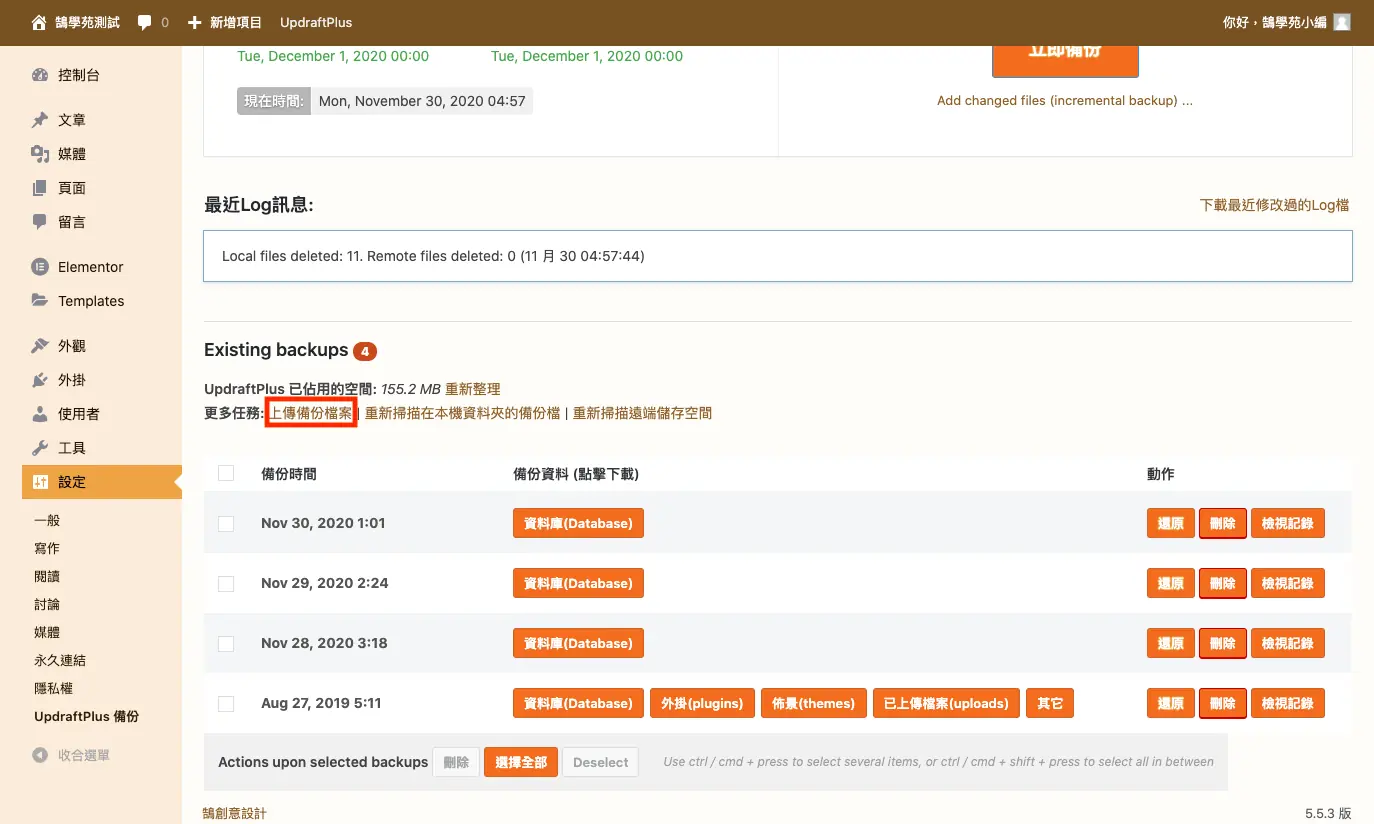
Task: Click Add changed files incremental backup link
Action: pyautogui.click(x=1065, y=100)
